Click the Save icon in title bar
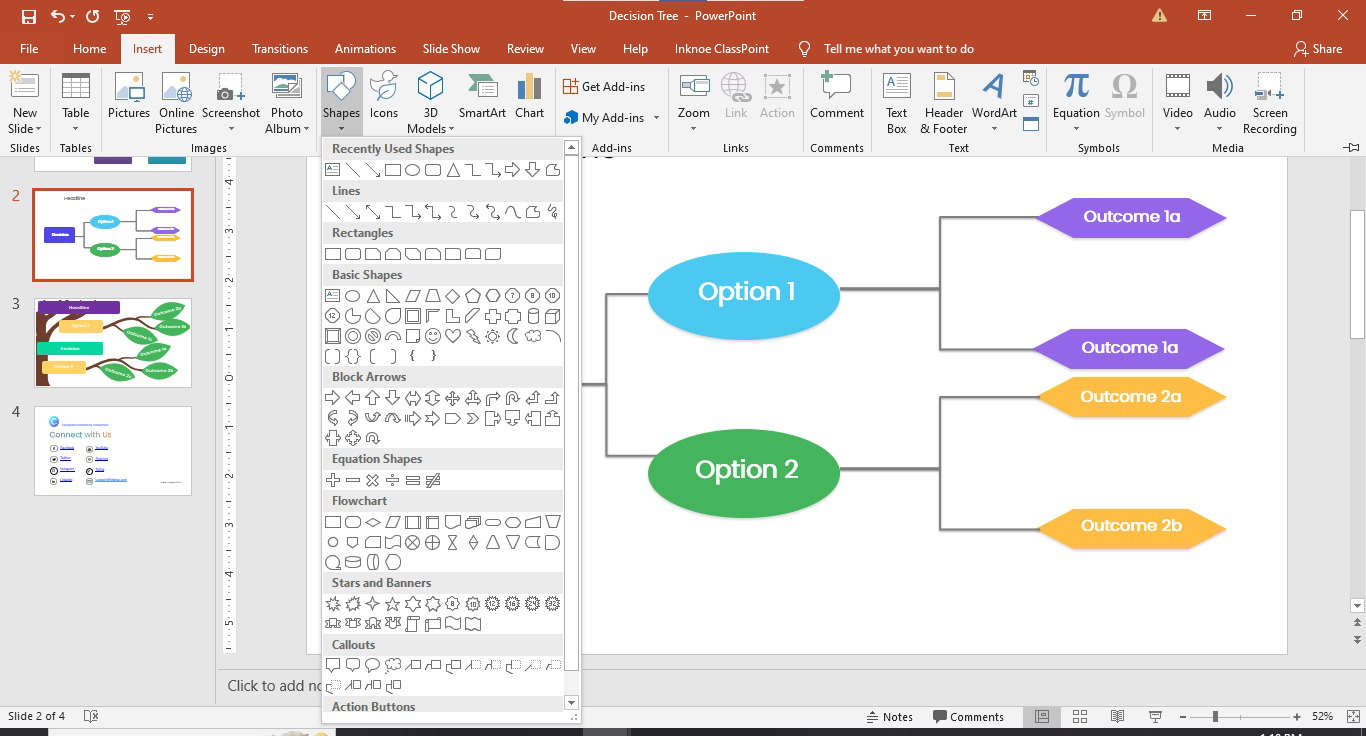 [x=28, y=16]
